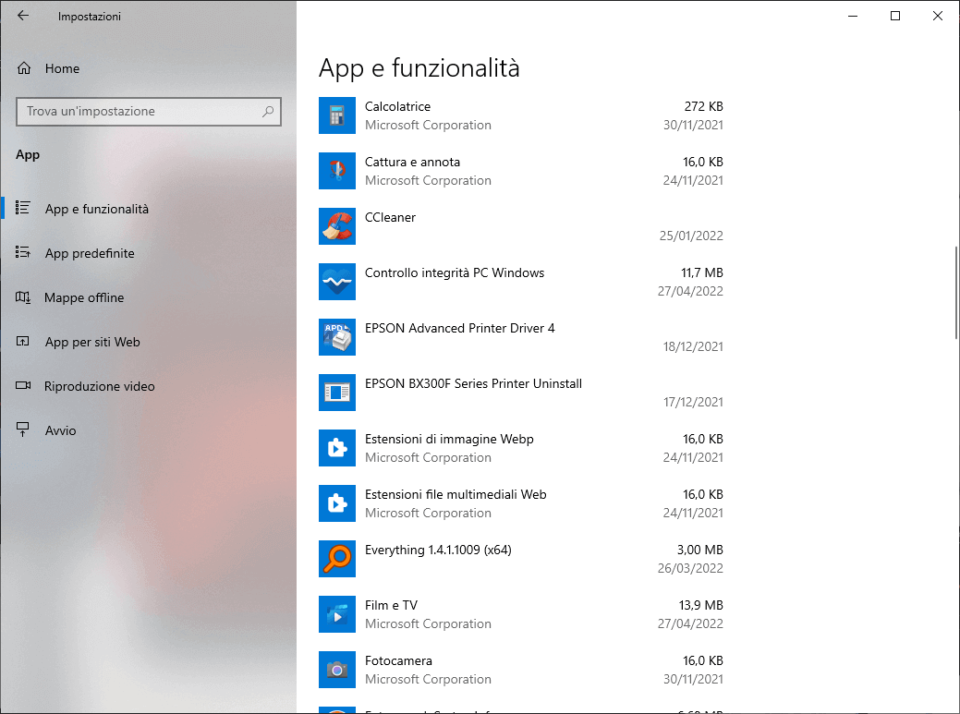This screenshot has width=960, height=714.
Task: Click the back arrow in Impostazioni
Action: pos(23,16)
